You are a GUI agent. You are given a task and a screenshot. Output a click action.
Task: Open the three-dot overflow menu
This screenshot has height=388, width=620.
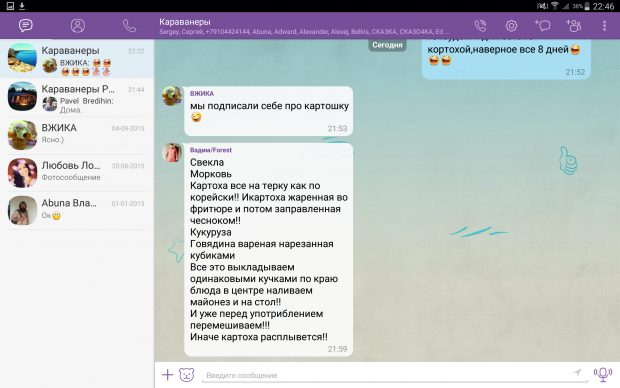pos(604,26)
